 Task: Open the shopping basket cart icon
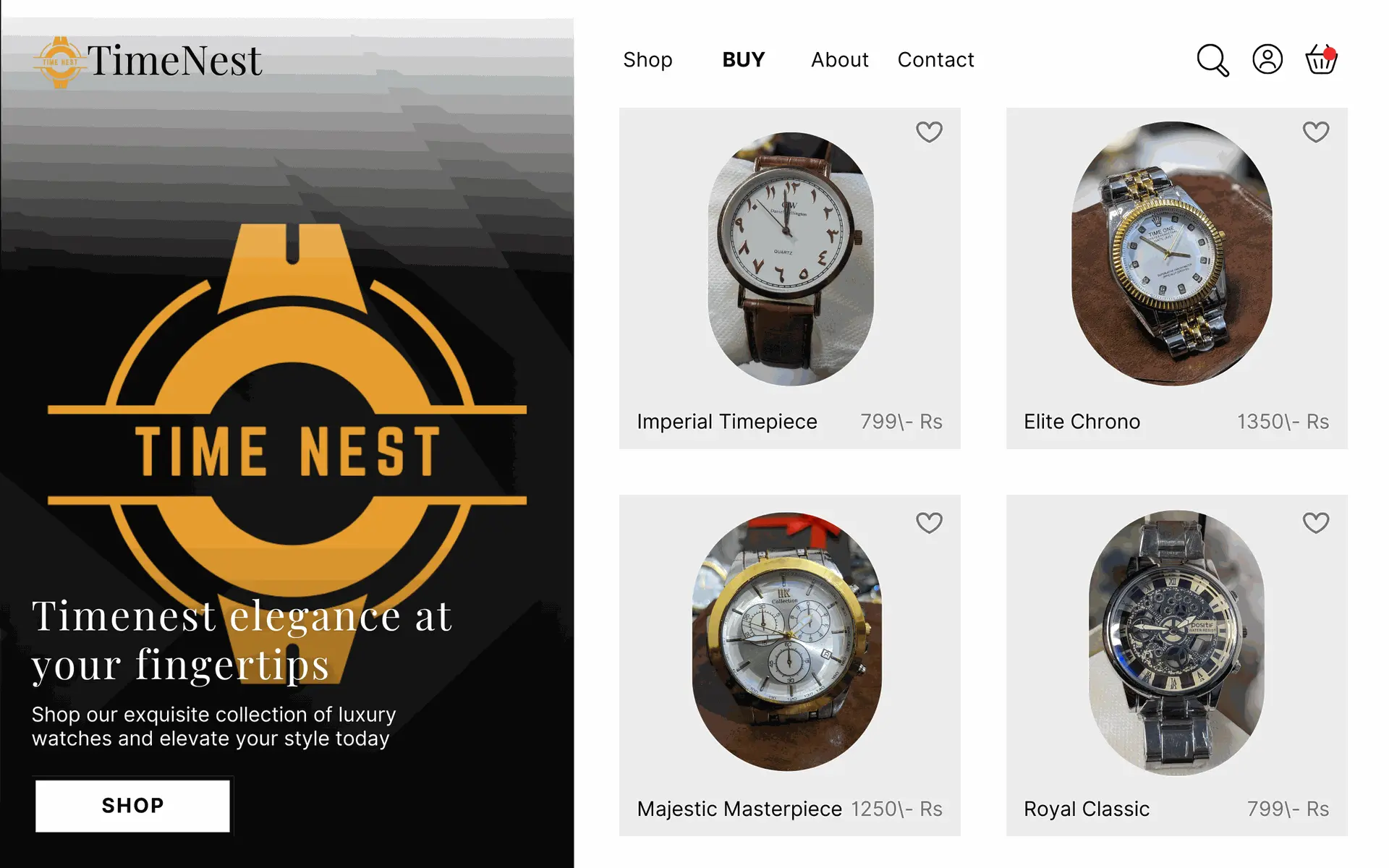coord(1321,59)
